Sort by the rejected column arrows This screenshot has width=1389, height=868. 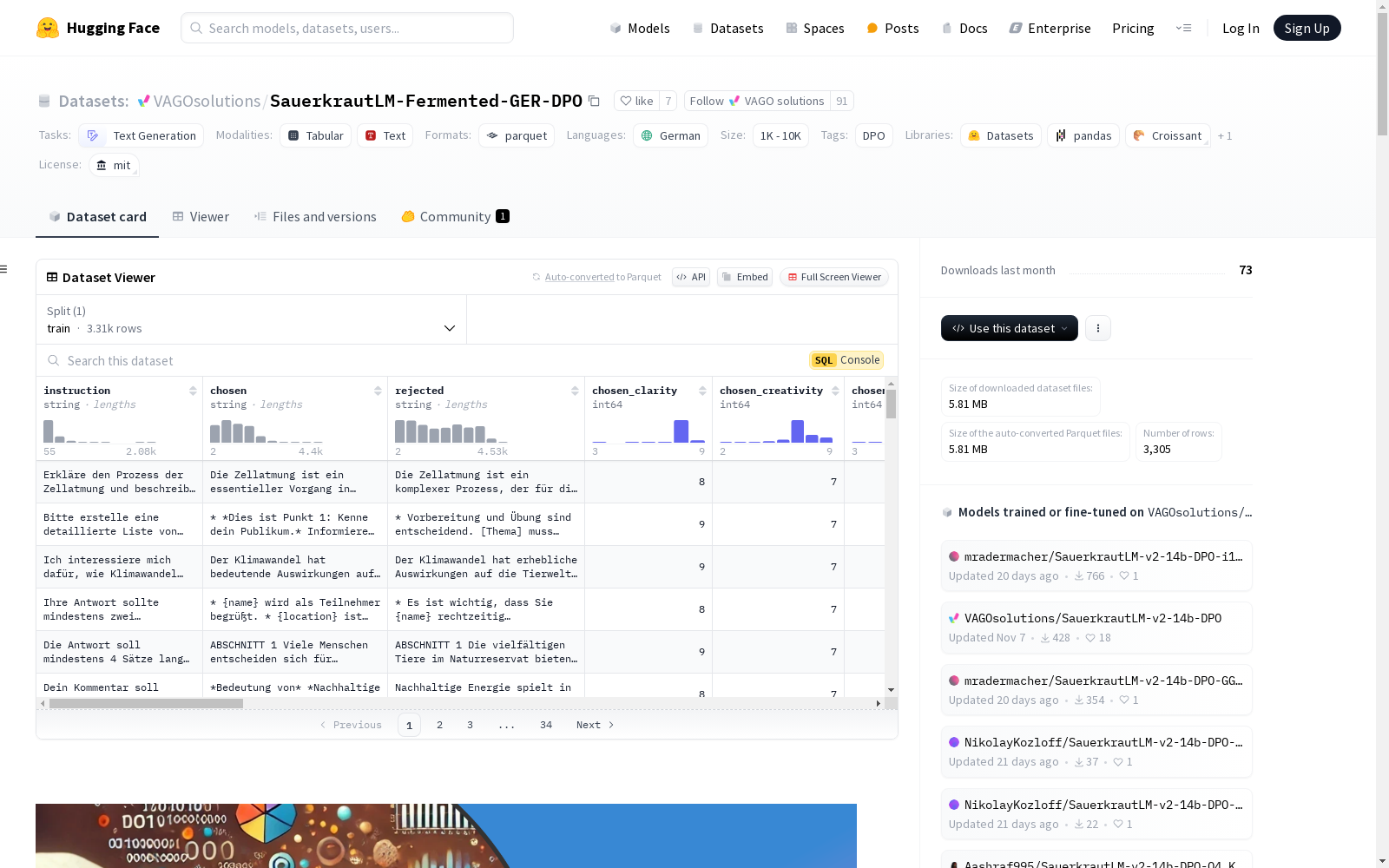click(x=575, y=391)
